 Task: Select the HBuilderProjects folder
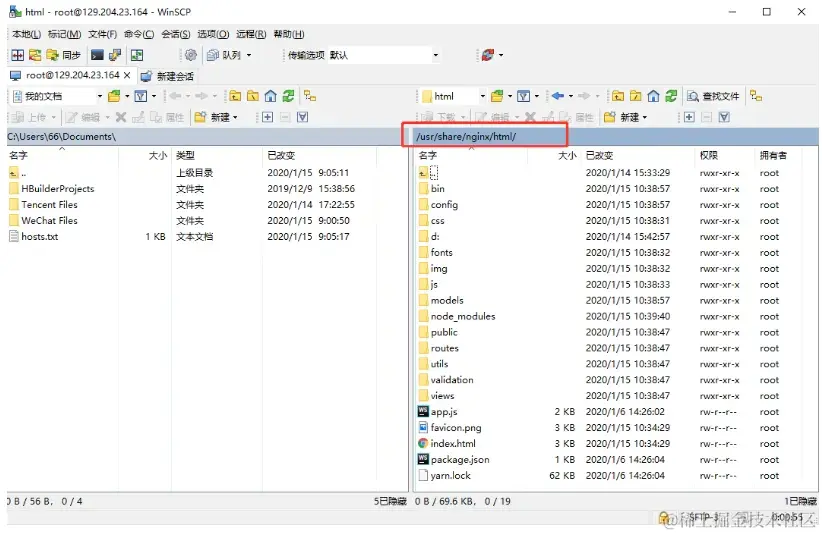[x=57, y=189]
